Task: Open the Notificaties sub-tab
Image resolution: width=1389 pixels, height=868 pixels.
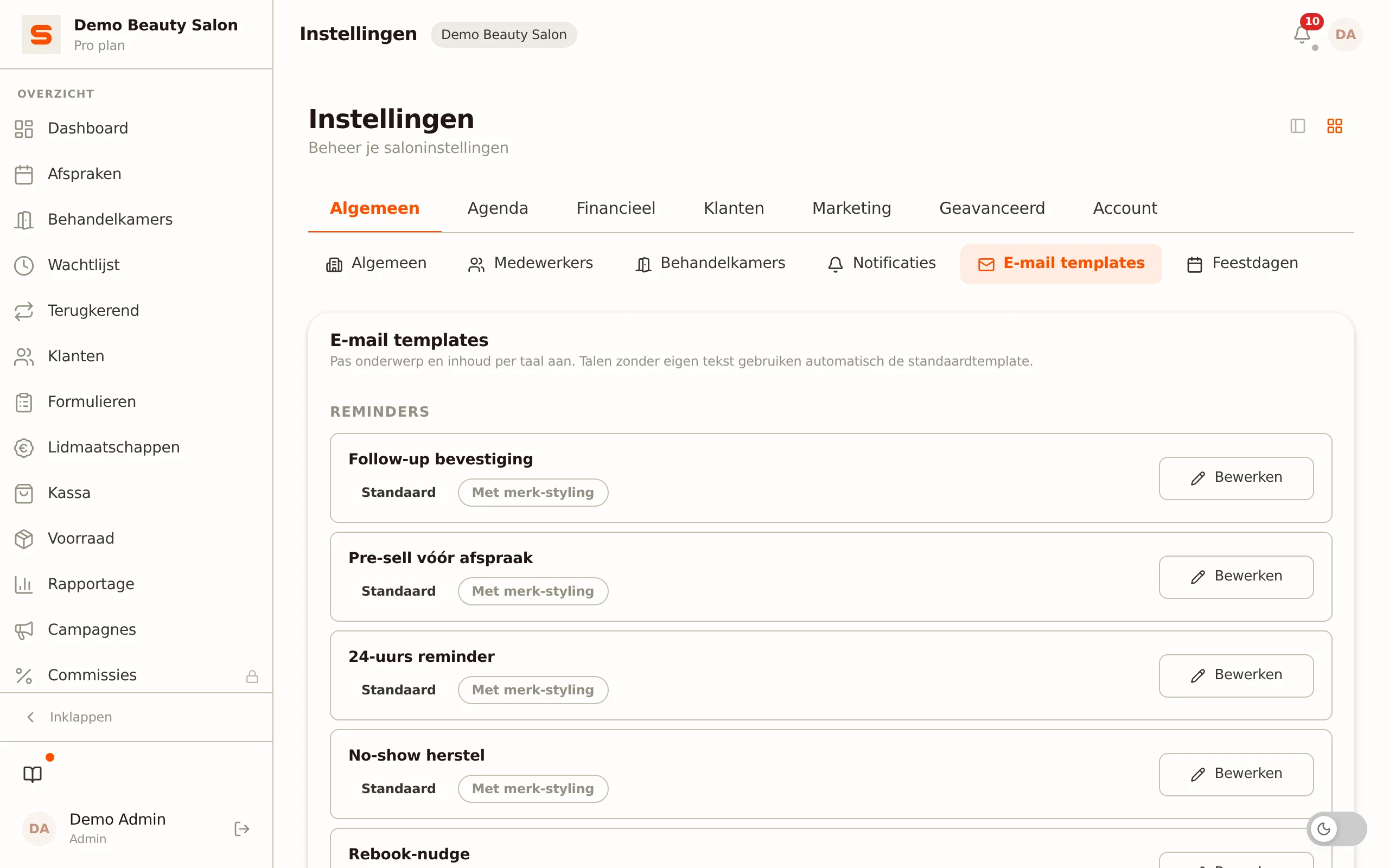Action: 881,264
